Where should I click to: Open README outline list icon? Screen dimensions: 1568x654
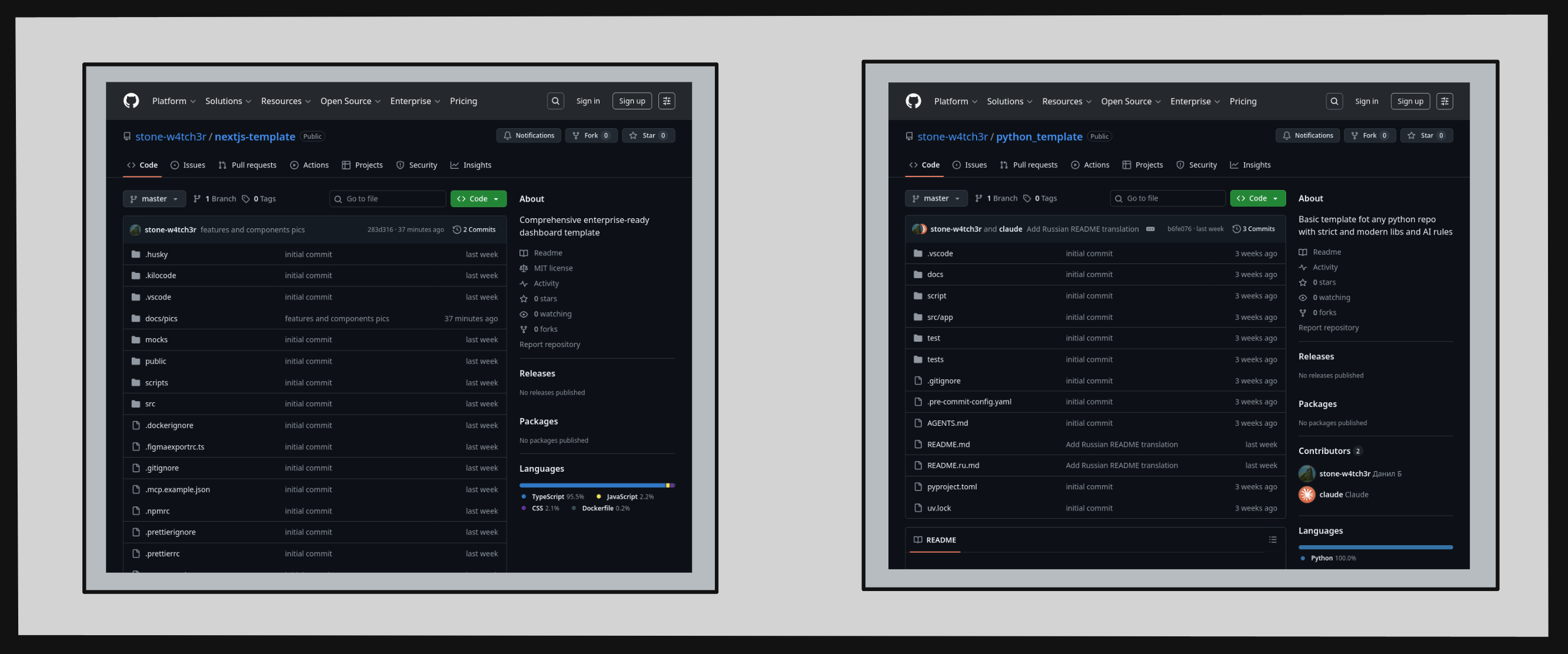(1272, 540)
